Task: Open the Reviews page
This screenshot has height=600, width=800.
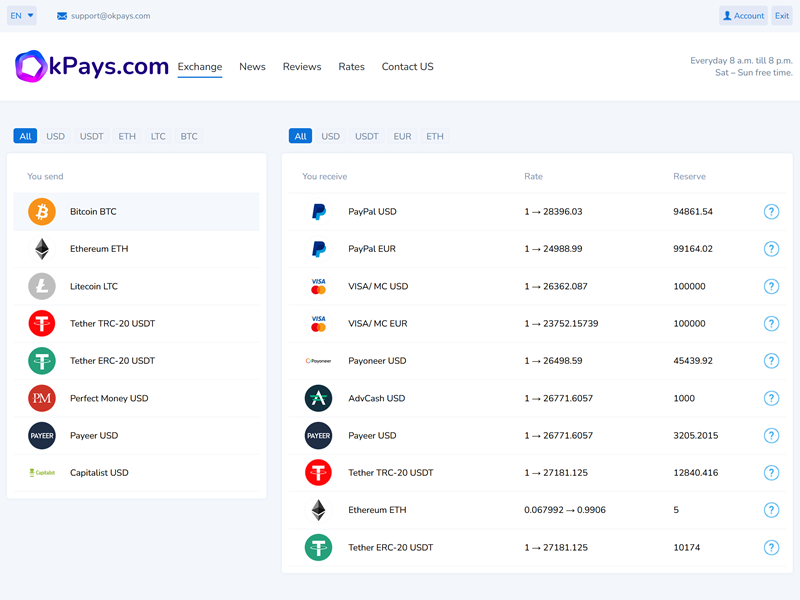Action: [x=302, y=67]
